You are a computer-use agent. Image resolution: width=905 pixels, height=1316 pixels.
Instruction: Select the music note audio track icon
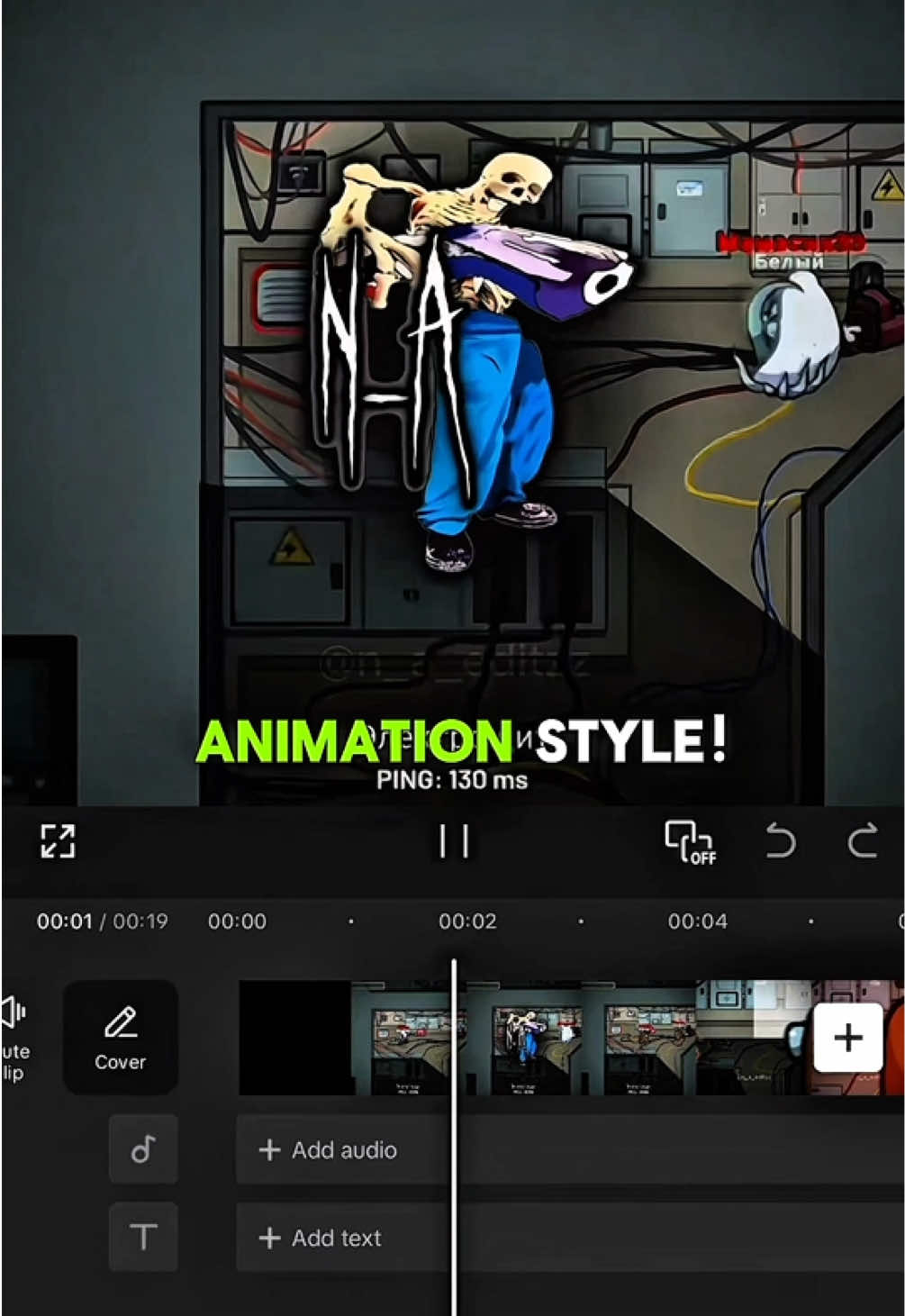pos(143,1149)
